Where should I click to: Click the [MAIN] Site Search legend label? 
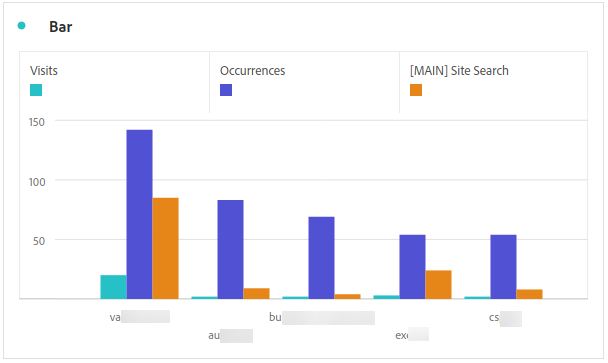coord(459,71)
